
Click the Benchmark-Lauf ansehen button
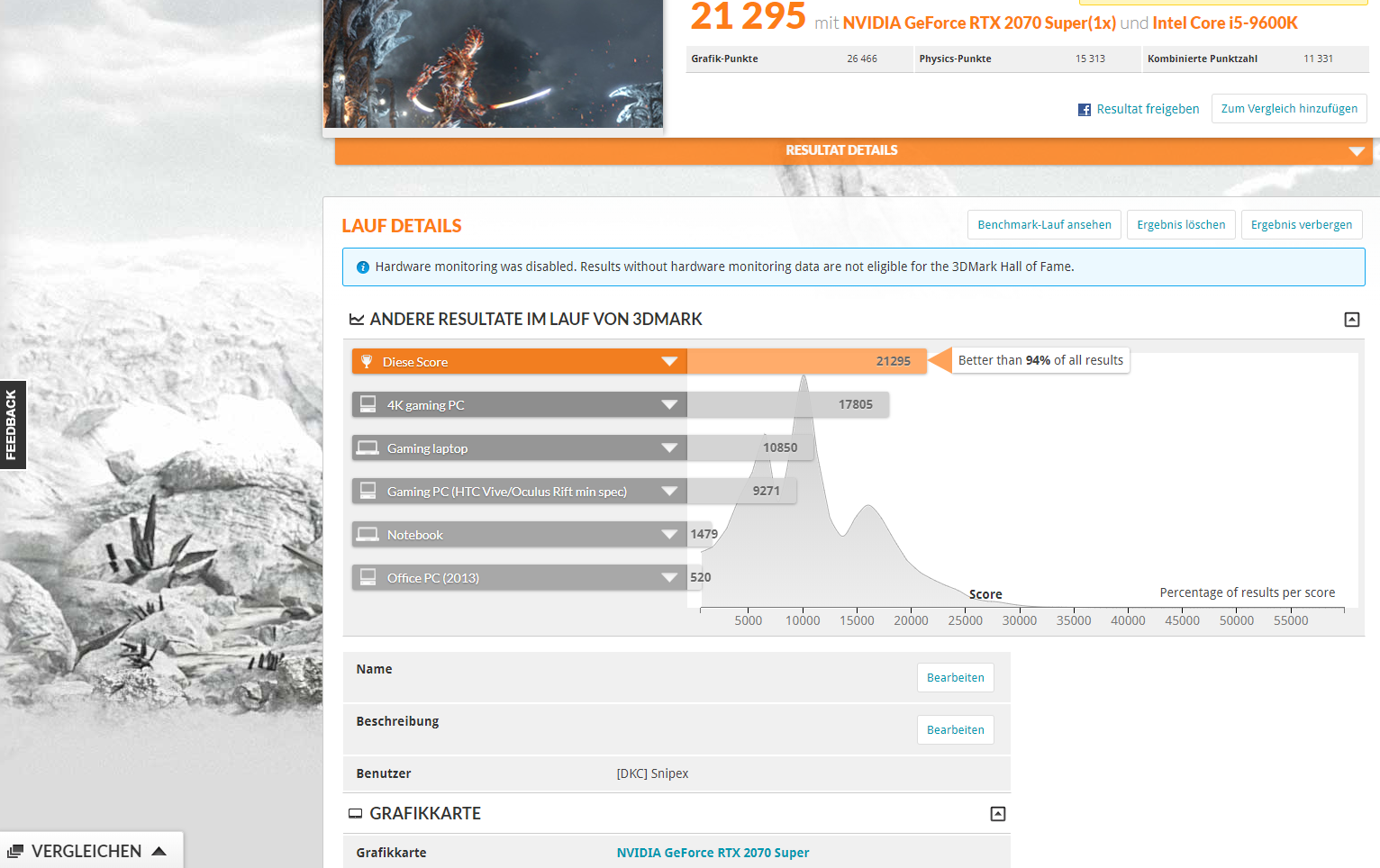coord(1045,225)
